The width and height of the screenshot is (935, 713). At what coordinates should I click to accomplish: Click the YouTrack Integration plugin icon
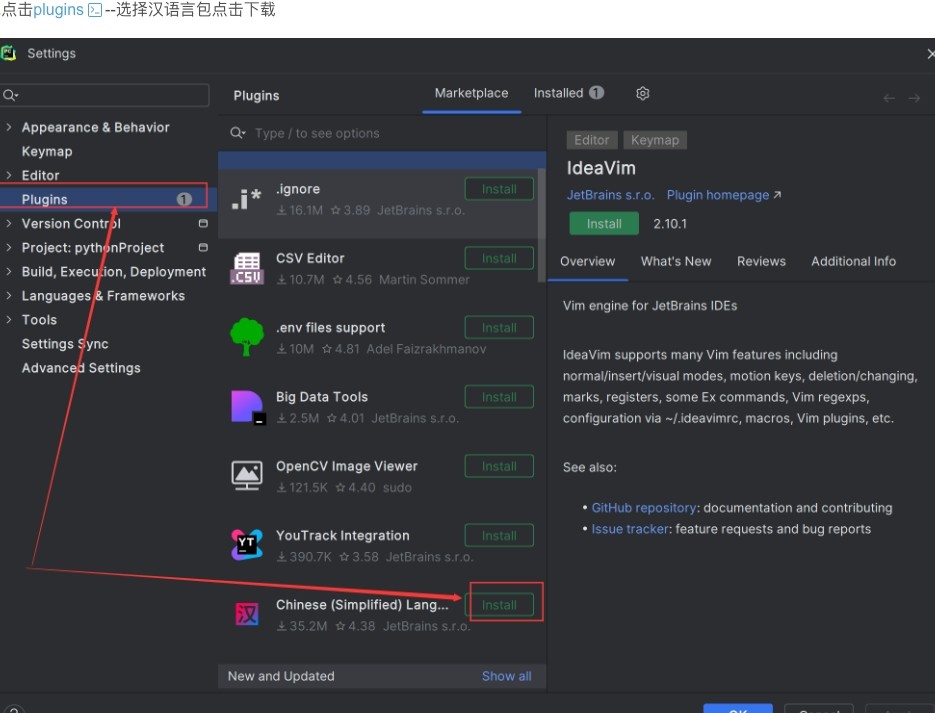click(x=246, y=545)
